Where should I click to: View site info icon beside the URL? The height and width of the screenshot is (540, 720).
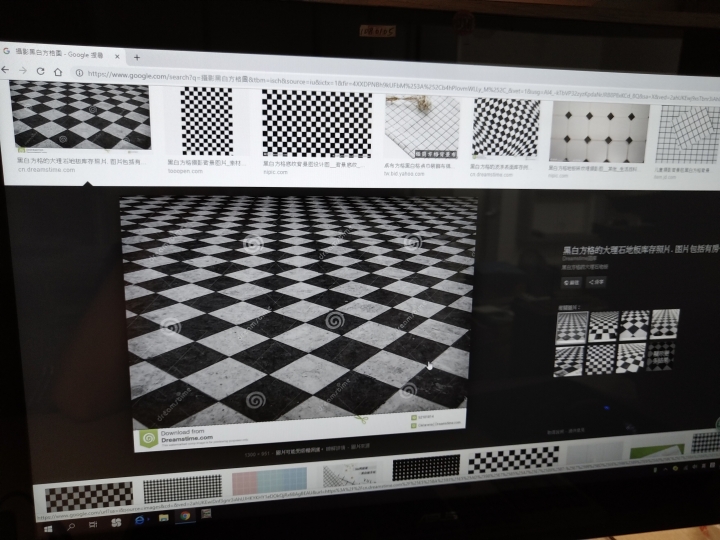click(x=79, y=73)
